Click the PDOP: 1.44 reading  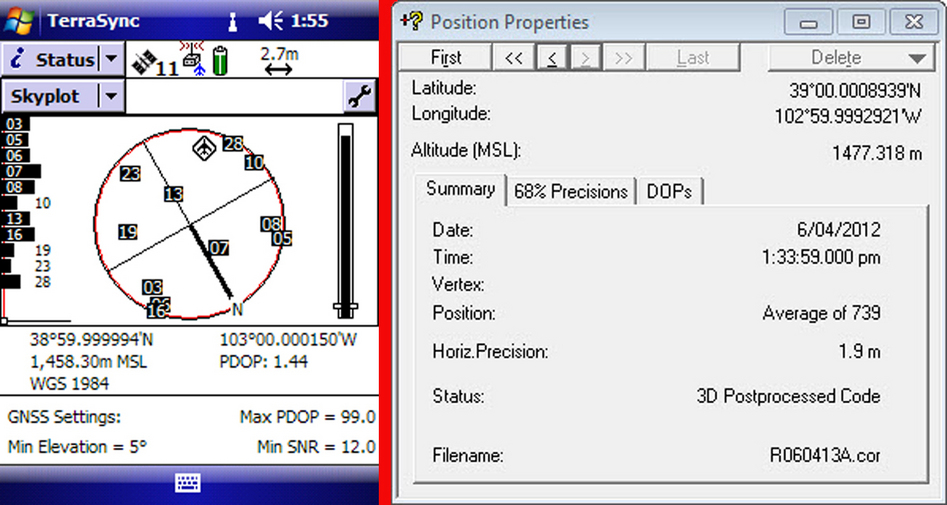[263, 362]
